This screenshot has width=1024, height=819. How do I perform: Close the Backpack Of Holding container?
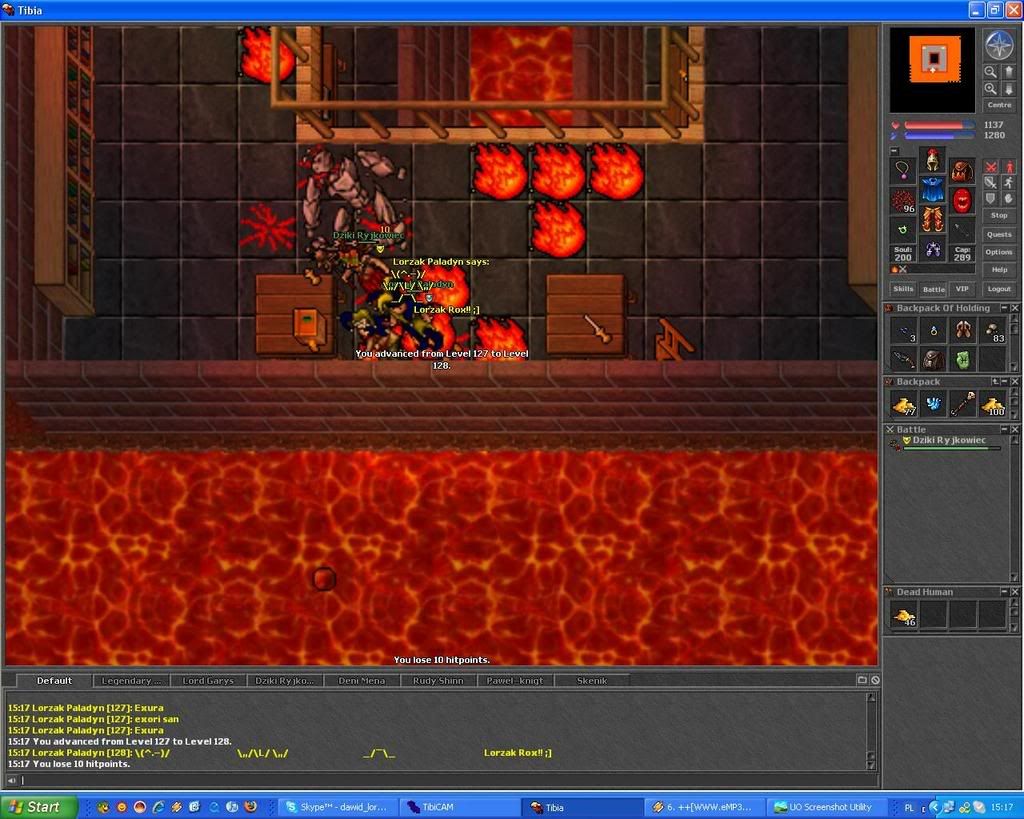[1015, 308]
